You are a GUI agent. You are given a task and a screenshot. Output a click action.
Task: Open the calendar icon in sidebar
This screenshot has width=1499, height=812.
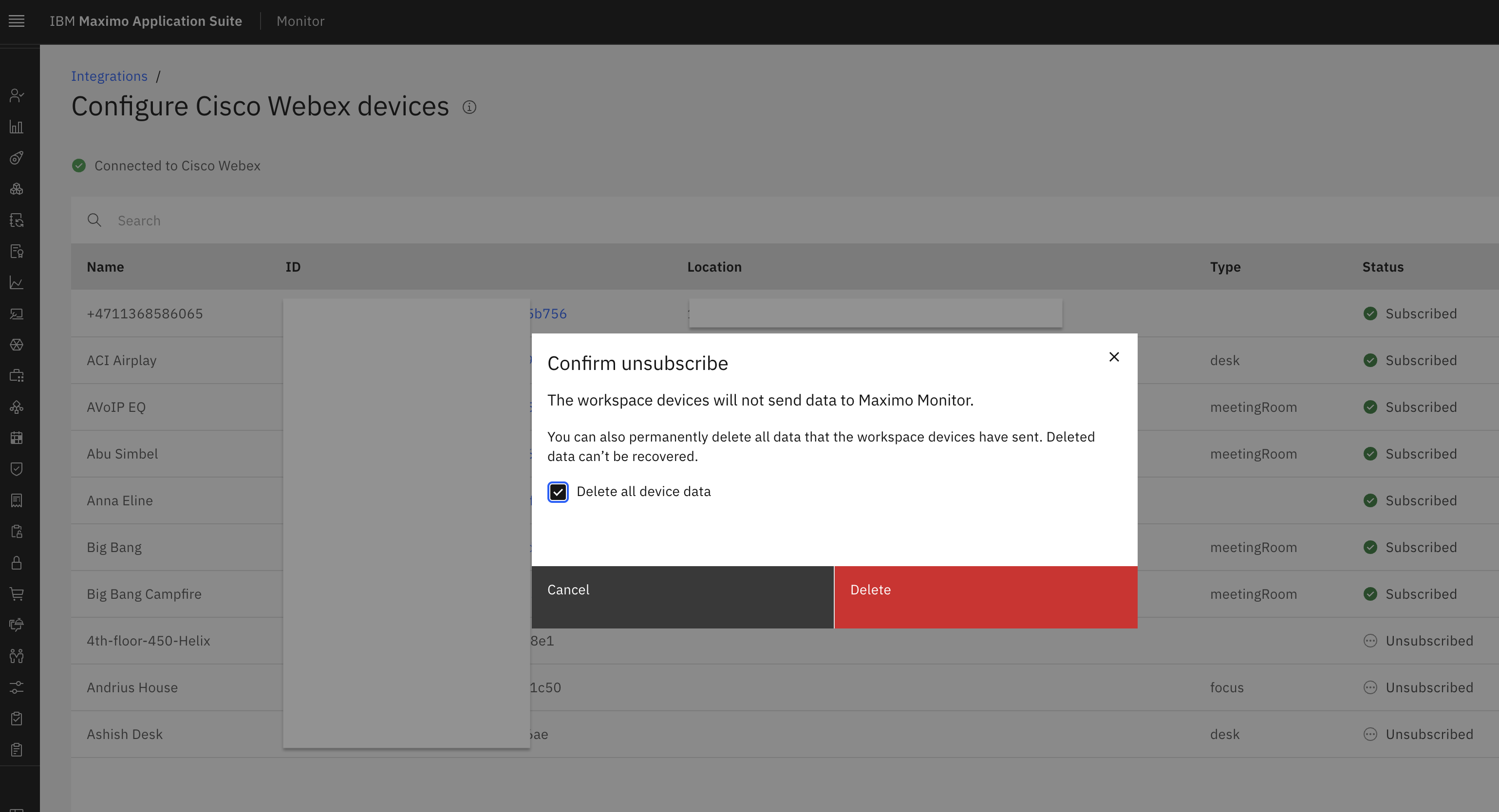pyautogui.click(x=16, y=438)
